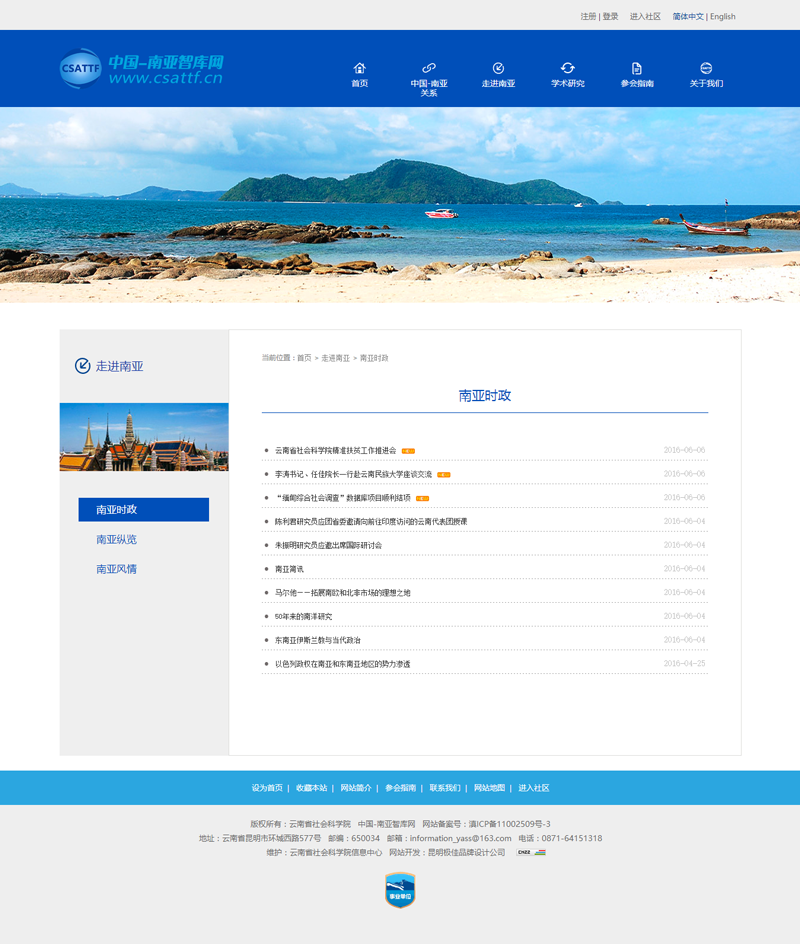Click the email text information_yass@163.com

(460, 838)
